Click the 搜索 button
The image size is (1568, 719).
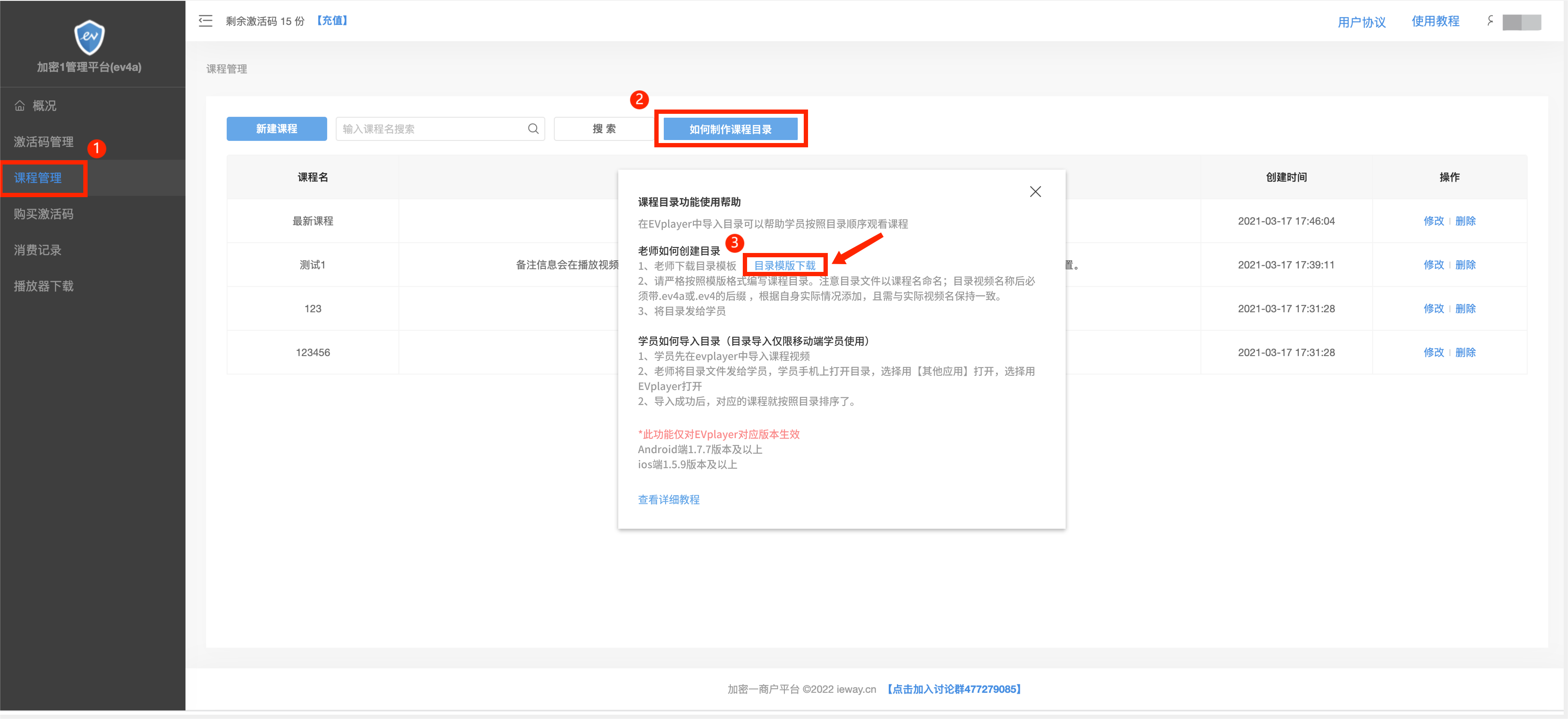[603, 128]
